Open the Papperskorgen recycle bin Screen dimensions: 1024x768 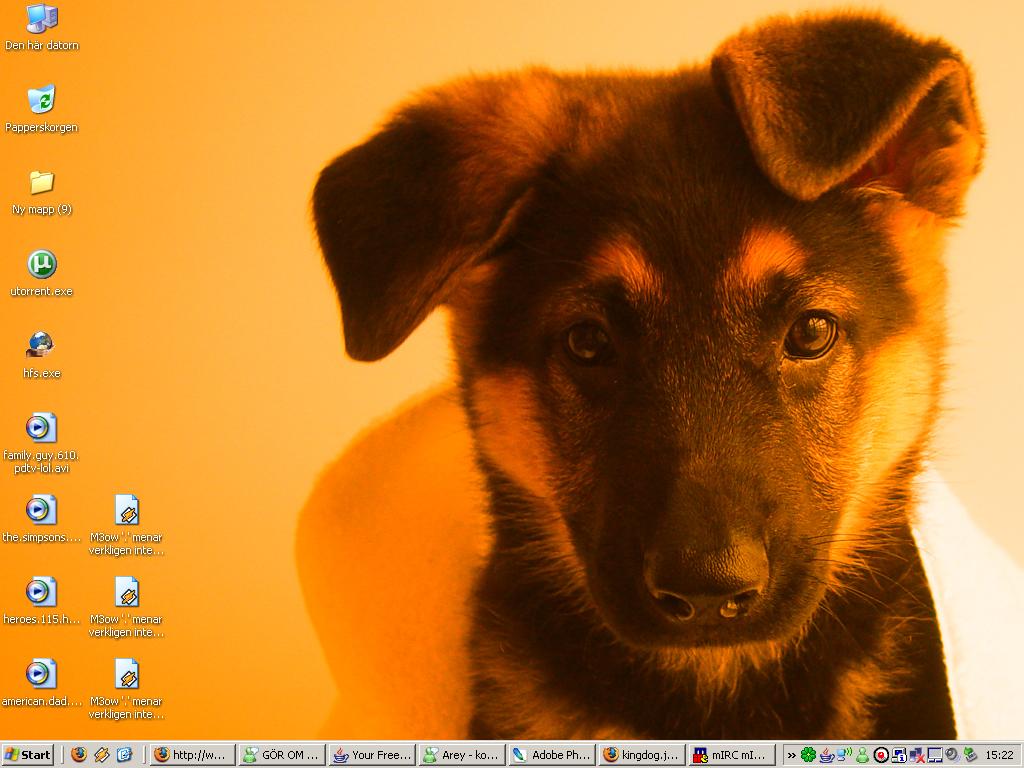point(41,101)
